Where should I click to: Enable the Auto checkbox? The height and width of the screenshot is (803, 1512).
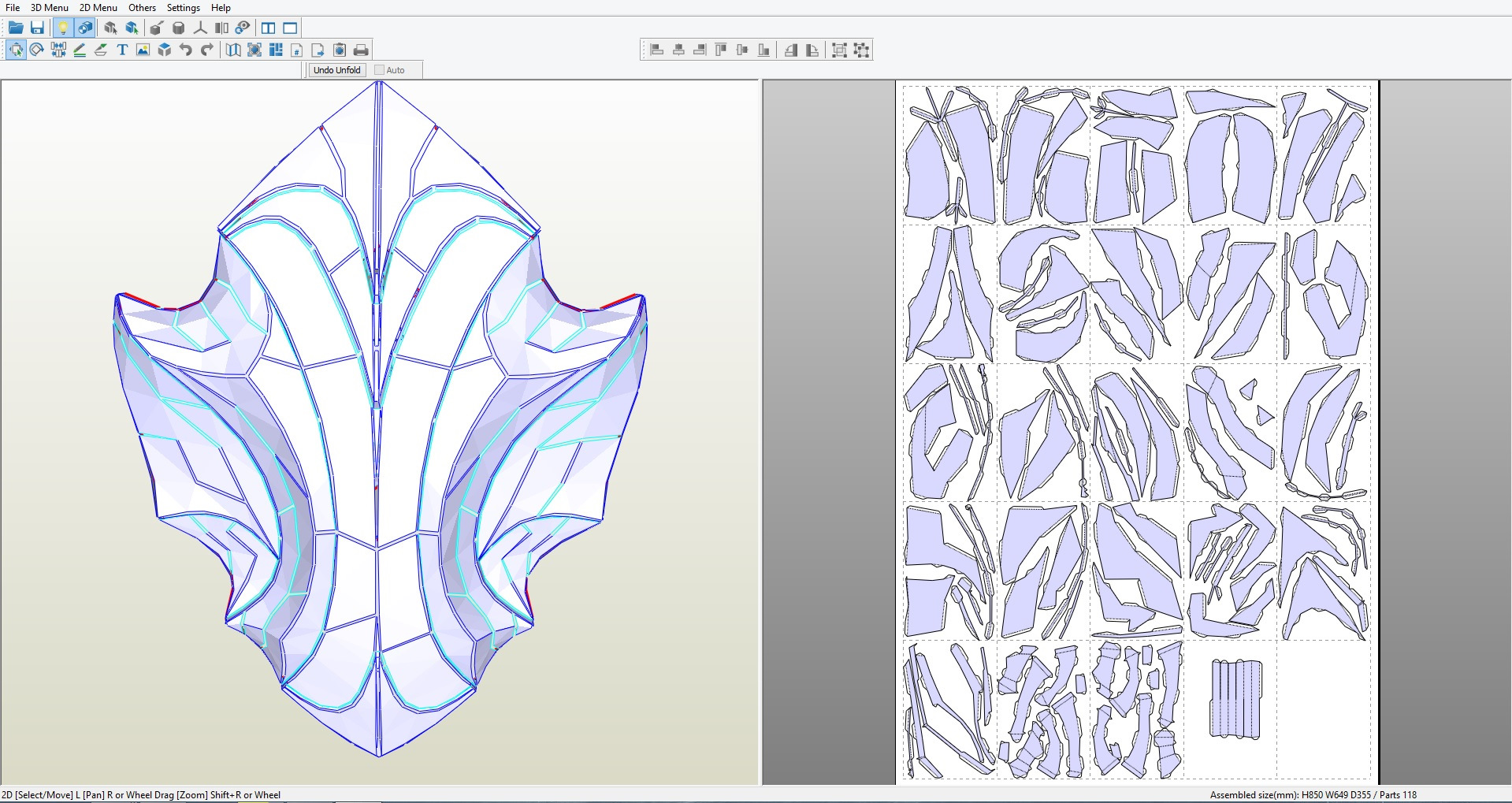380,70
